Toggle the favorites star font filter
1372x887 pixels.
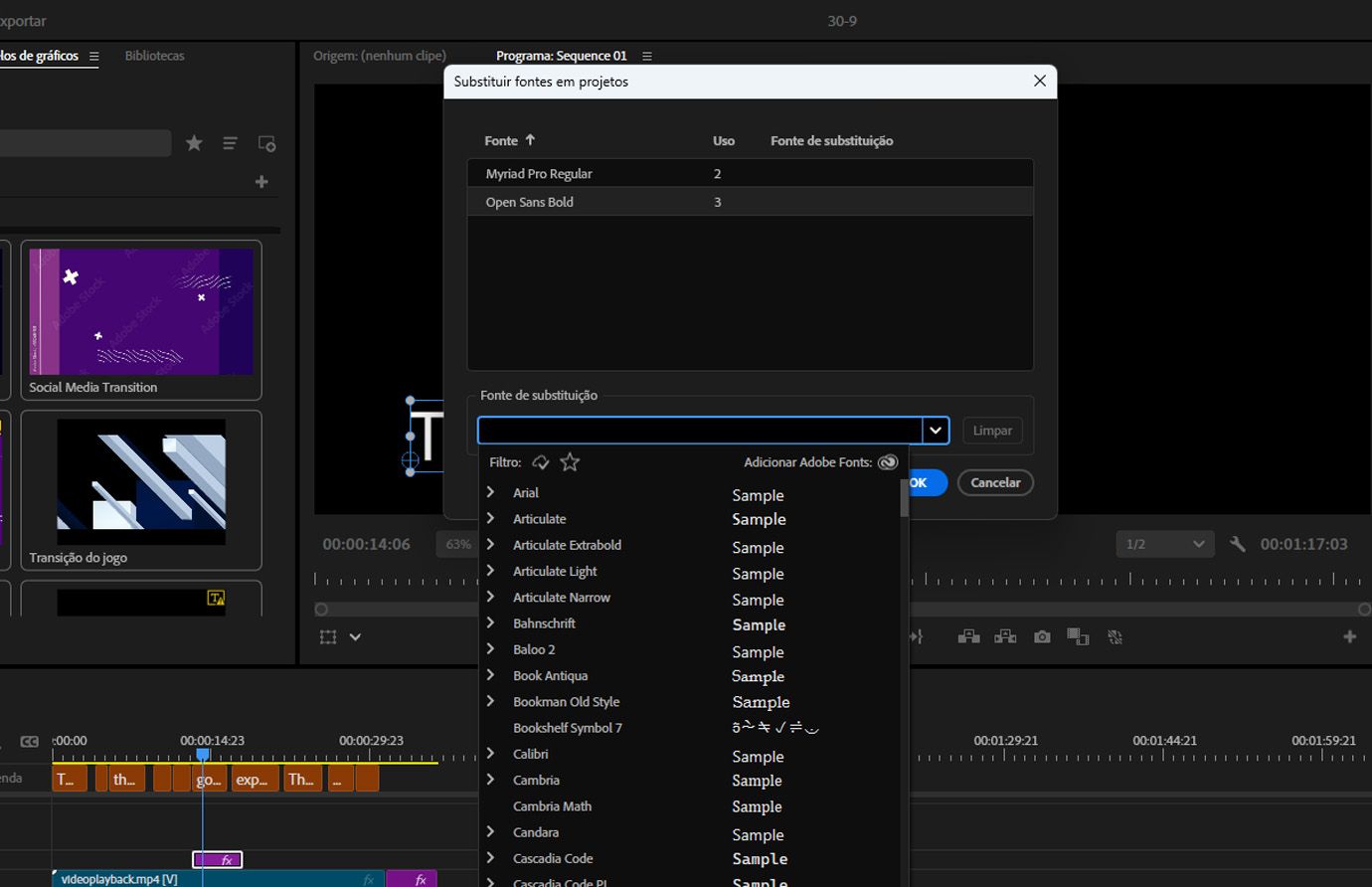click(570, 462)
